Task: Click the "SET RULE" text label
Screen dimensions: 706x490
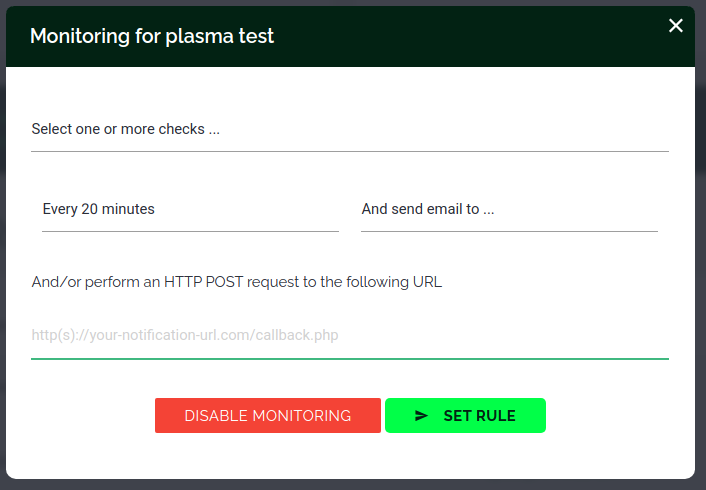Action: point(479,416)
